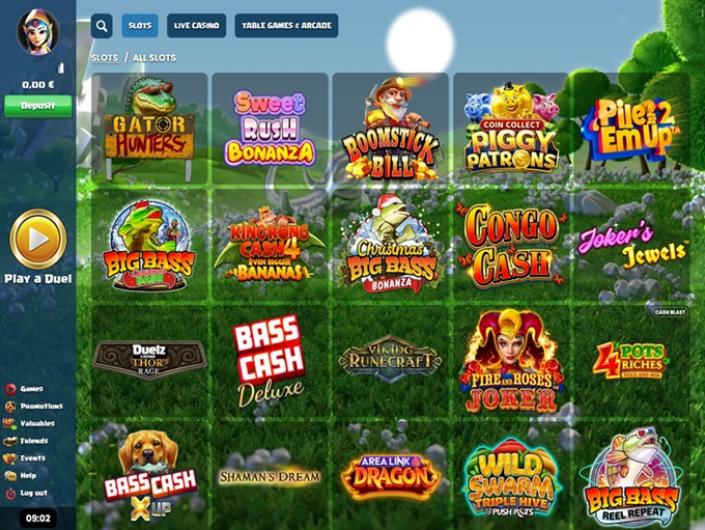This screenshot has width=705, height=530.
Task: Open Sweet Rush Bonanza game tile
Action: coord(270,129)
